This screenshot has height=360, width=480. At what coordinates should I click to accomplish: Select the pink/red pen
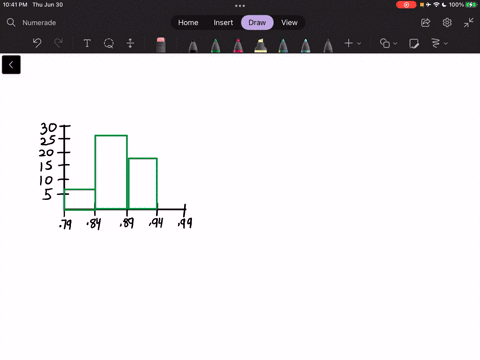(238, 46)
